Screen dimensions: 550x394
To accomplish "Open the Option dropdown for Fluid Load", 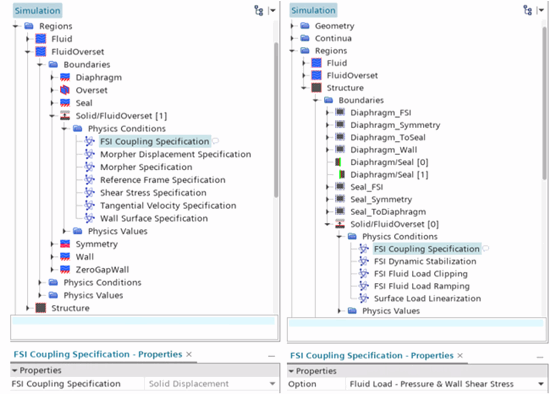I will point(541,384).
